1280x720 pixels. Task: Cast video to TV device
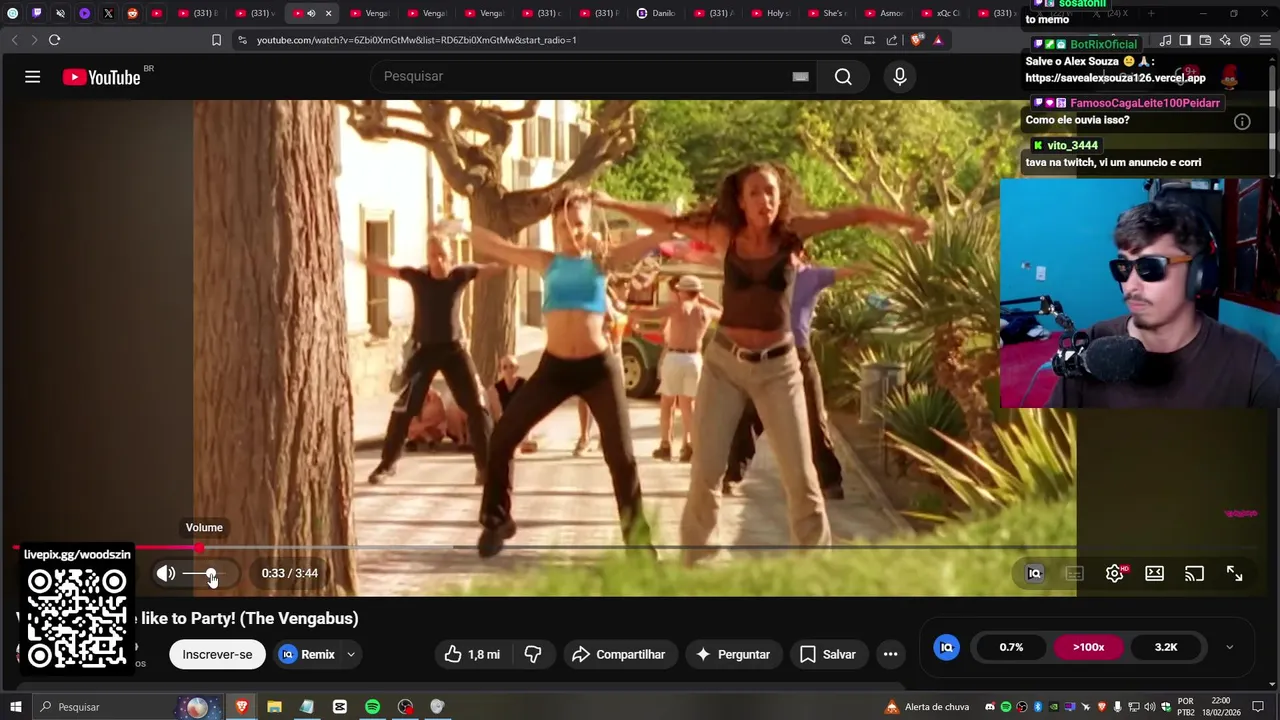pyautogui.click(x=1195, y=573)
